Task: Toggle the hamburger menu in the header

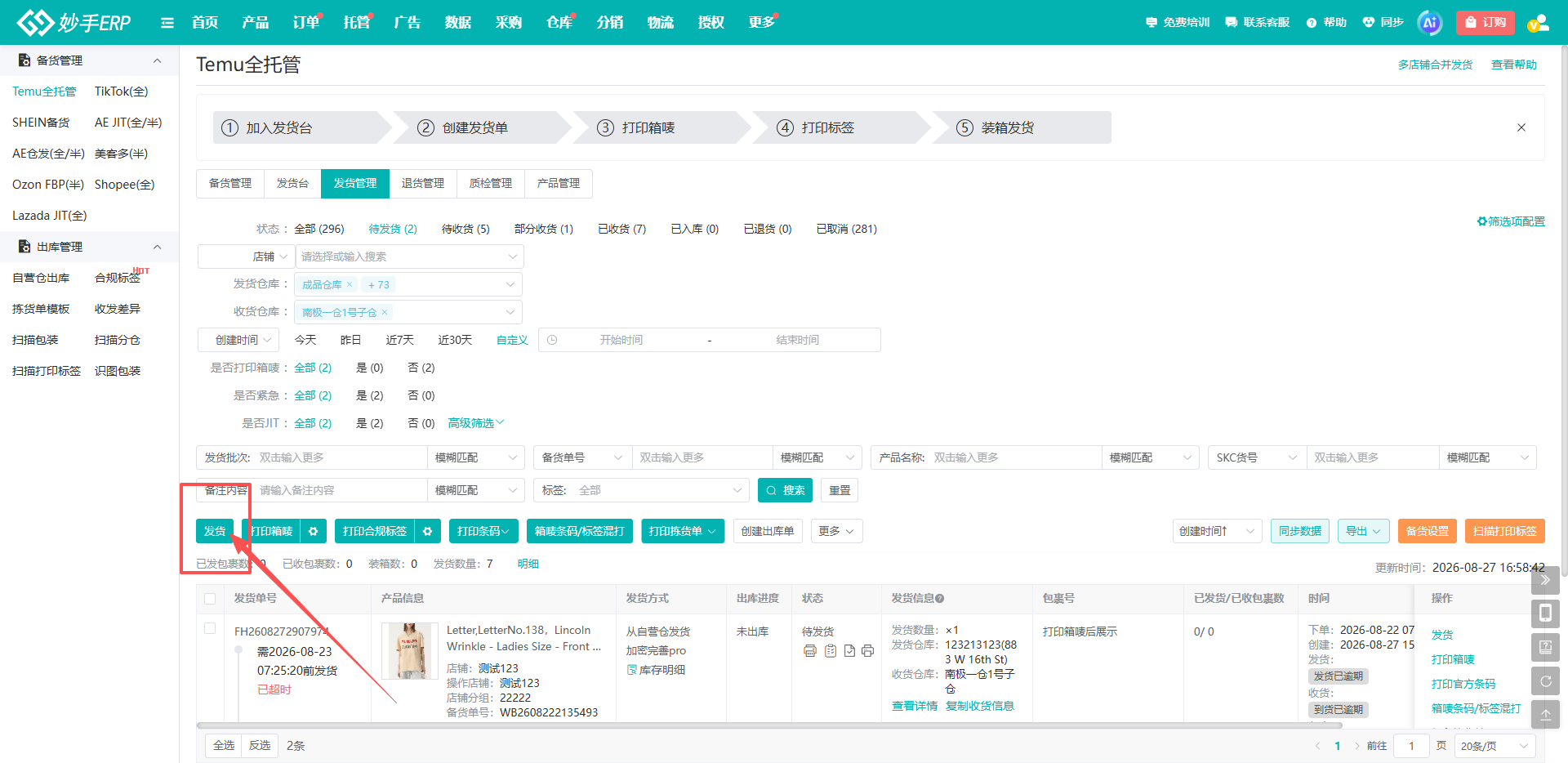Action: click(x=167, y=23)
